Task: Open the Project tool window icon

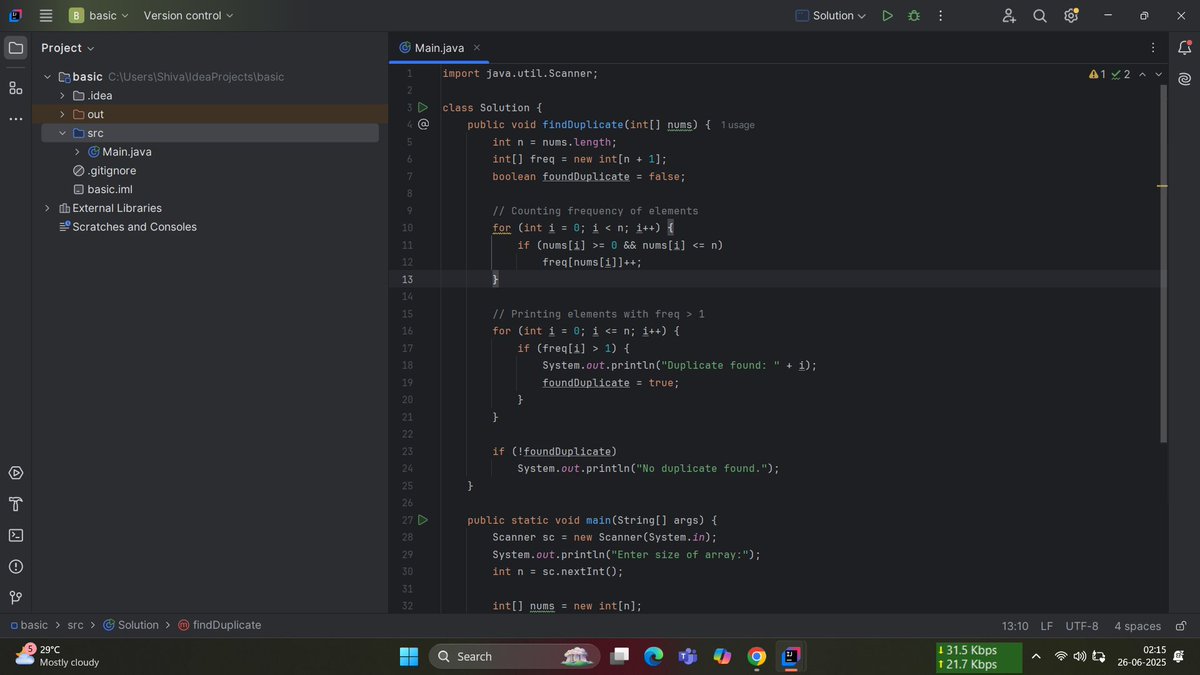Action: [16, 48]
